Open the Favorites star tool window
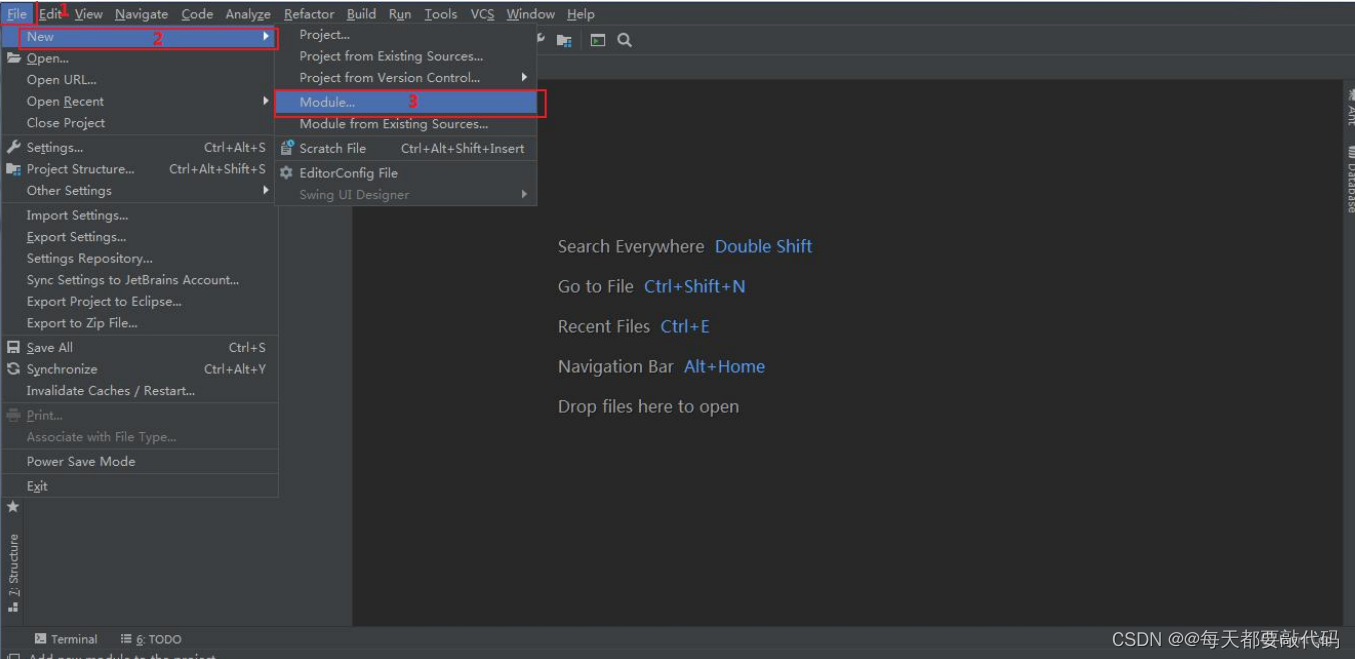1355x659 pixels. pos(13,507)
